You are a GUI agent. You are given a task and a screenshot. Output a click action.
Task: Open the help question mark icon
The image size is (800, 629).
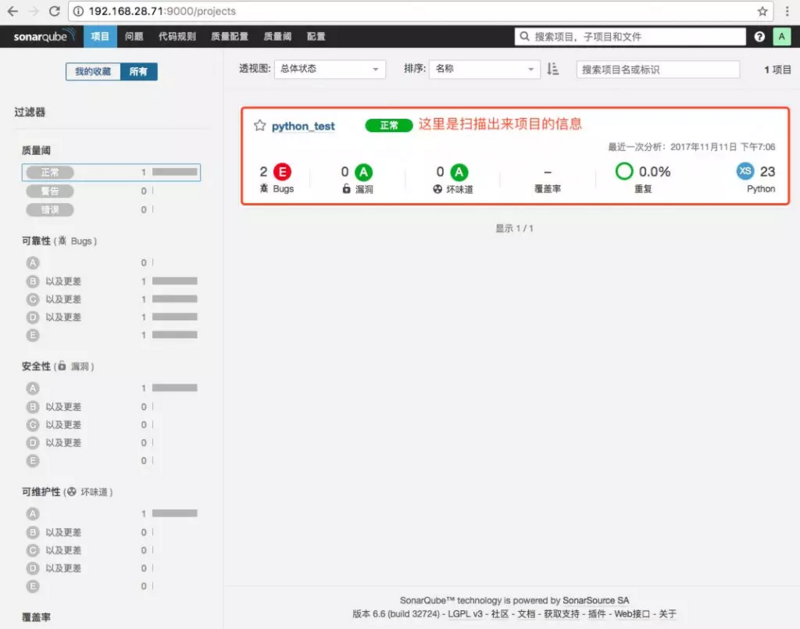[761, 36]
